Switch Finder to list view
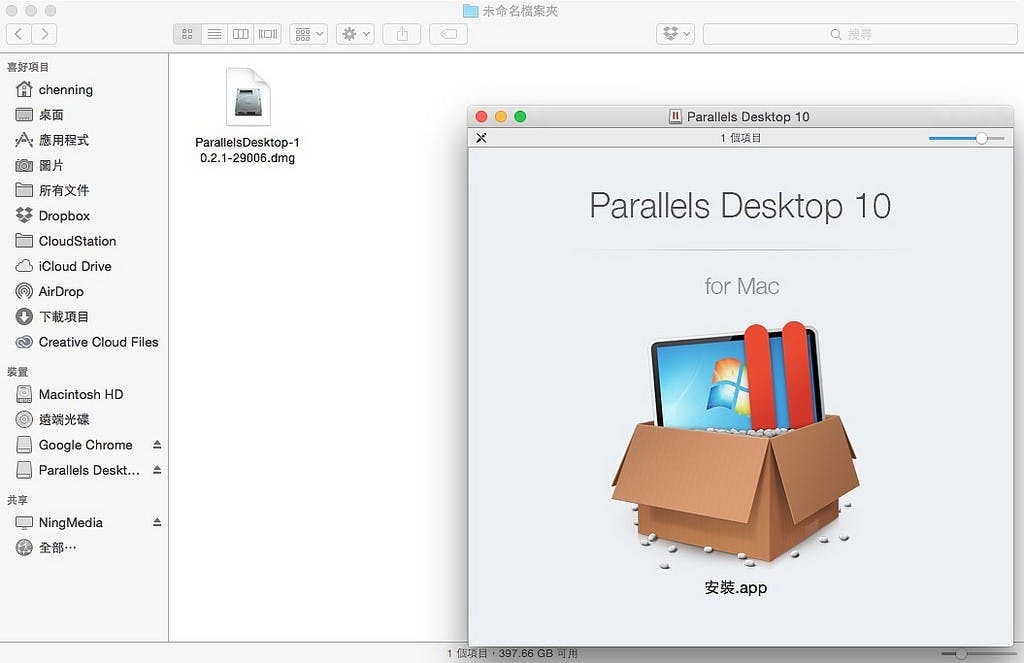Image resolution: width=1024 pixels, height=663 pixels. coord(214,34)
